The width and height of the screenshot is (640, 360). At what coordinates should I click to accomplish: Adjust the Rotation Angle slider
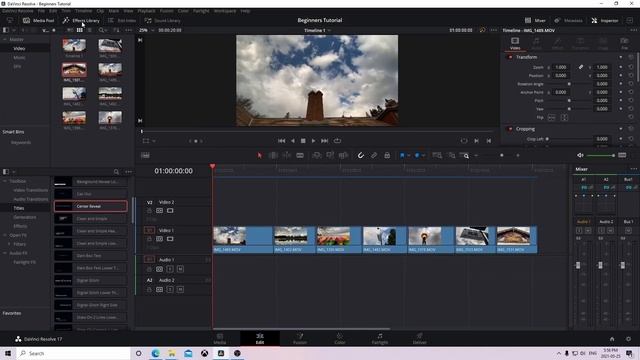coord(569,84)
